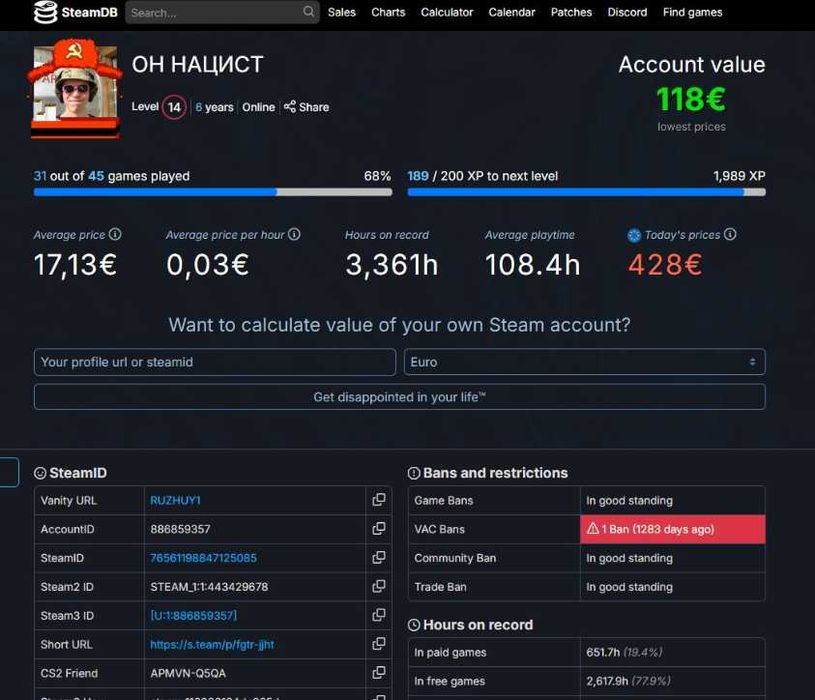This screenshot has height=700, width=815.
Task: Copy the AccountID value
Action: (379, 529)
